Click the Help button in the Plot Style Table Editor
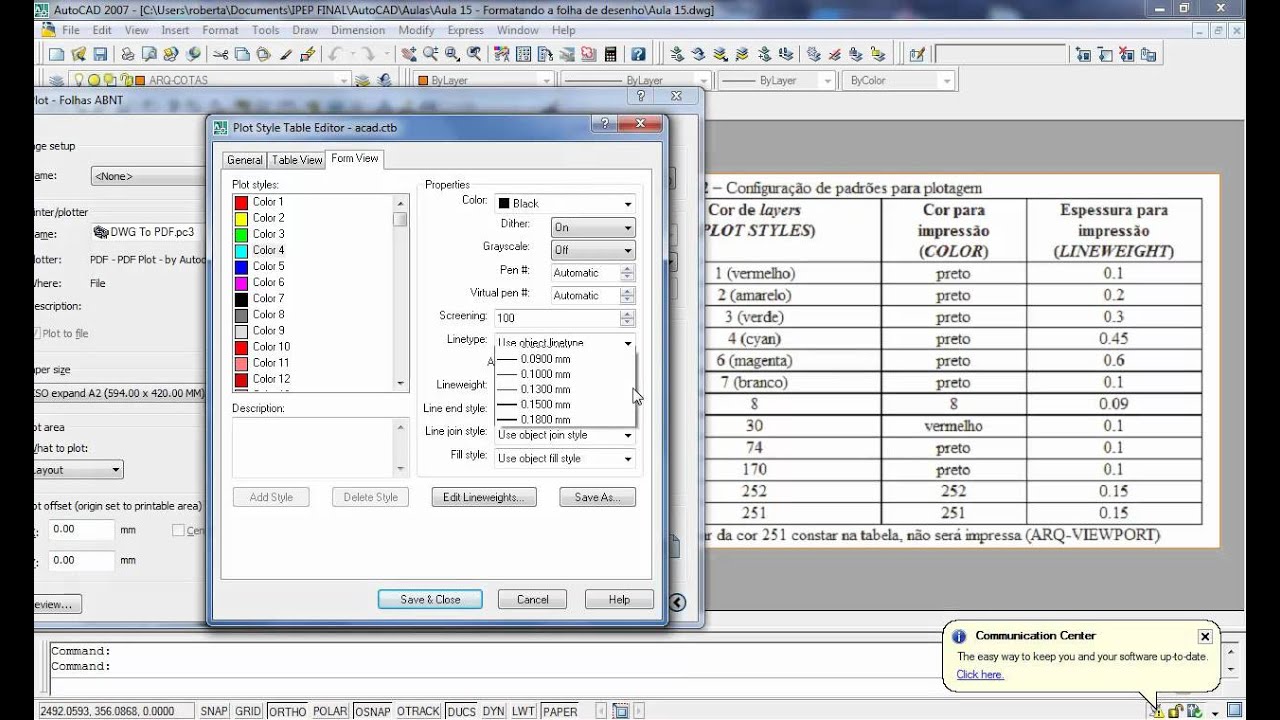 (619, 599)
